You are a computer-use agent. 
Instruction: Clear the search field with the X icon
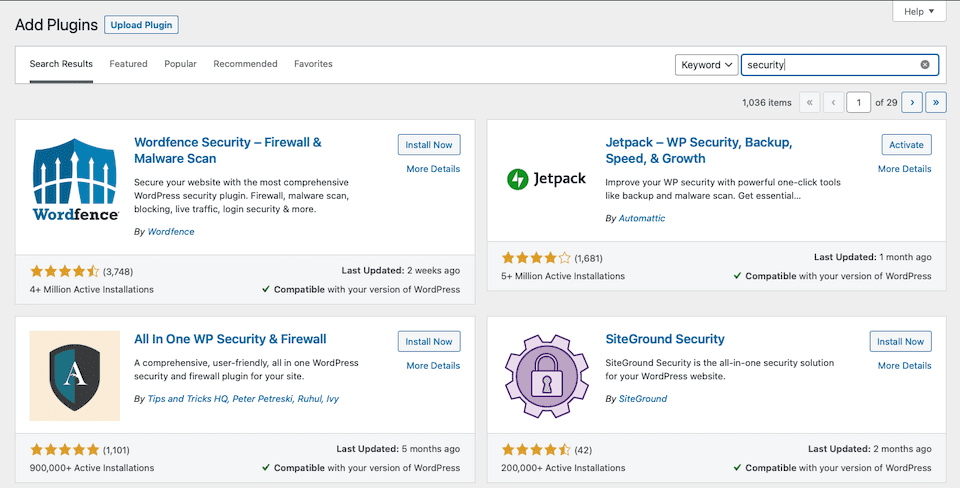click(925, 64)
